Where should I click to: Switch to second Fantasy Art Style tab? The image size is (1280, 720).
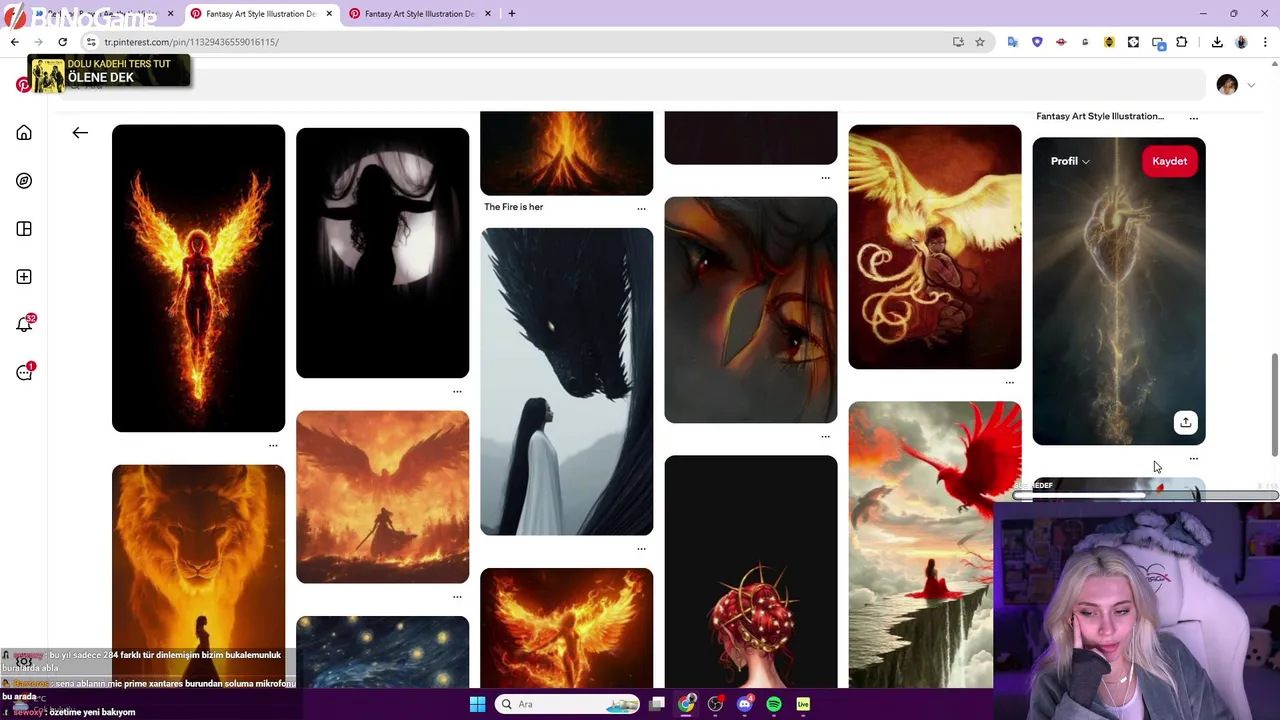coord(419,14)
